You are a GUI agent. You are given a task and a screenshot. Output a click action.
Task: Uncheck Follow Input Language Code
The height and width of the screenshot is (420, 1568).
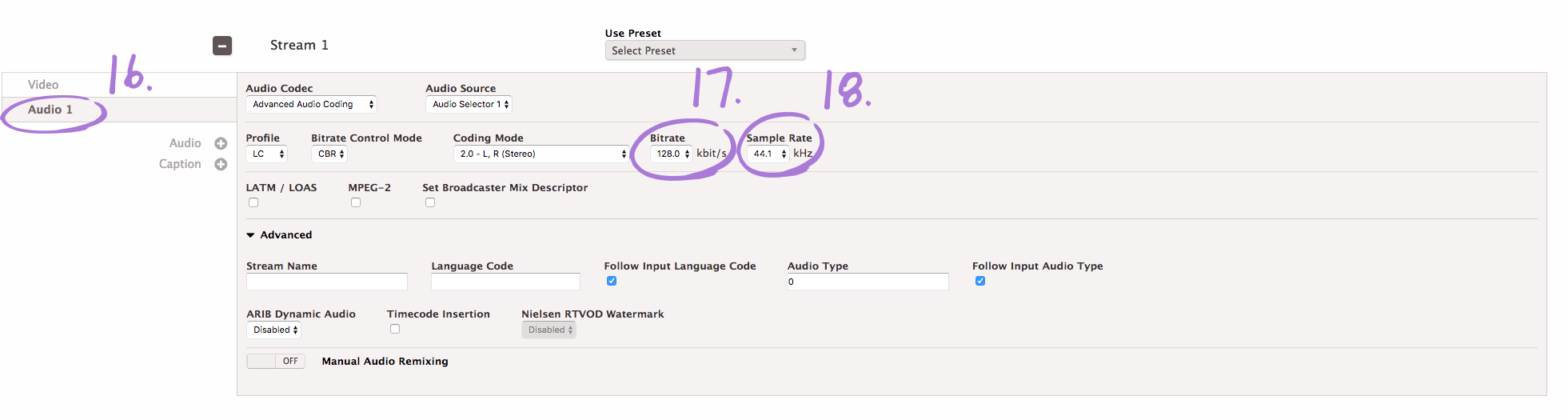tap(612, 281)
